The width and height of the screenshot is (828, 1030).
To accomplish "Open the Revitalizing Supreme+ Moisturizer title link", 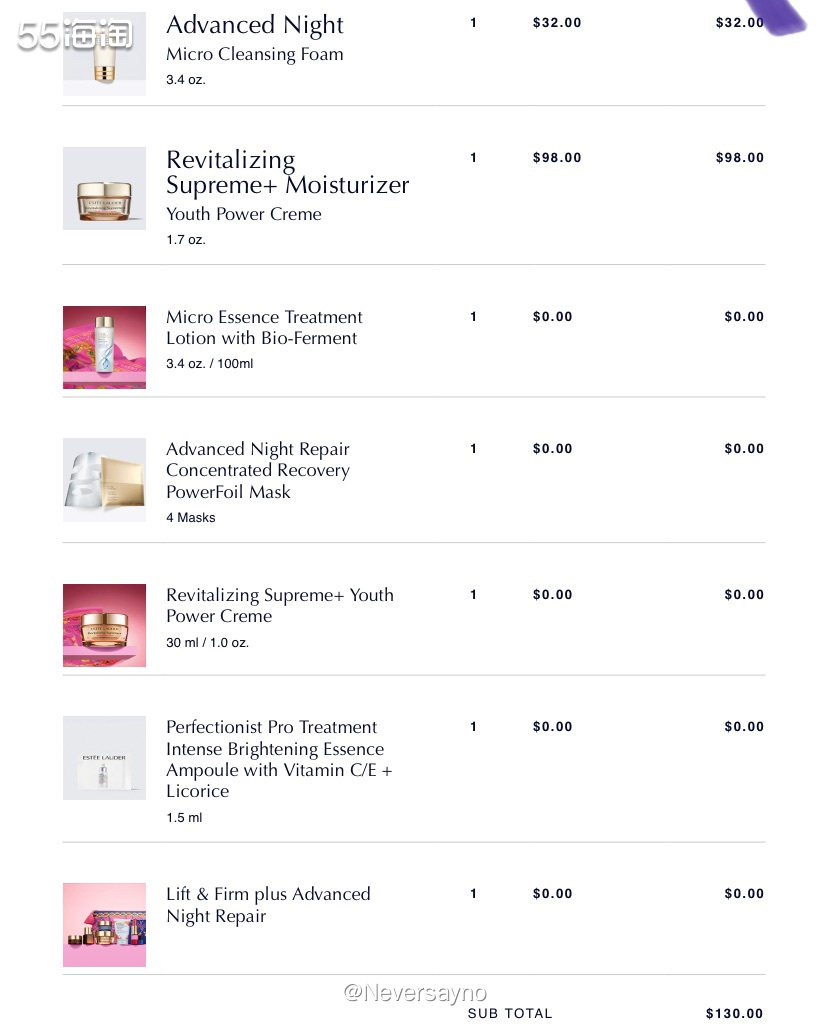I will [287, 172].
